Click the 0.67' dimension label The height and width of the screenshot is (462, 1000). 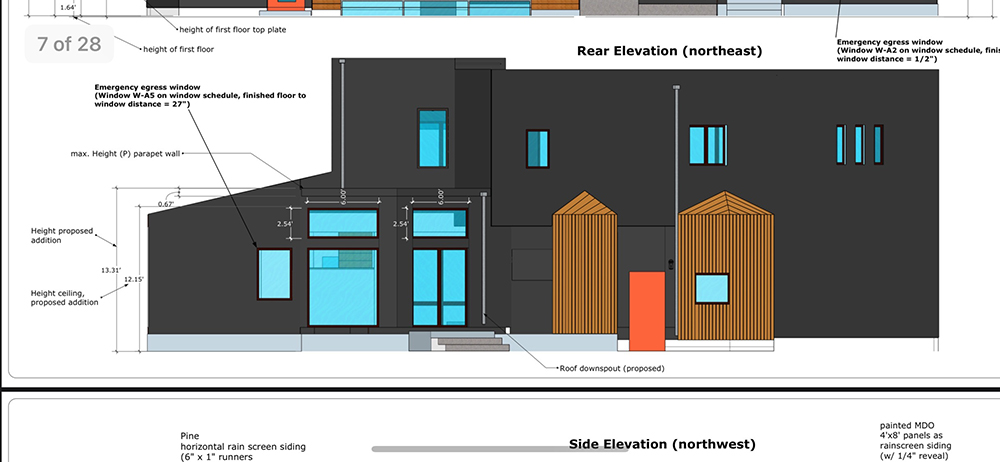click(166, 204)
